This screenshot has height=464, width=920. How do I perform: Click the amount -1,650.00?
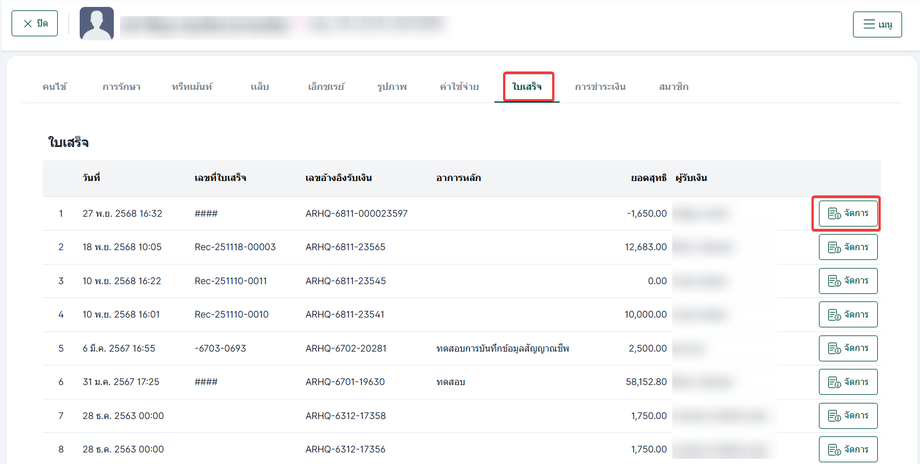(647, 214)
